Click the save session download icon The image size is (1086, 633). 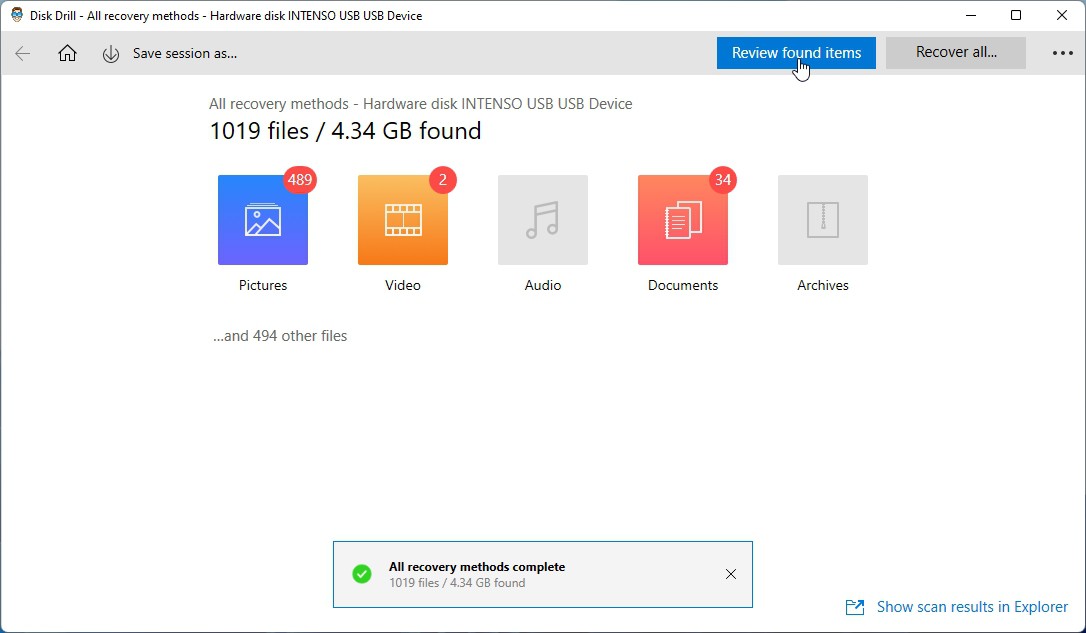click(x=111, y=54)
